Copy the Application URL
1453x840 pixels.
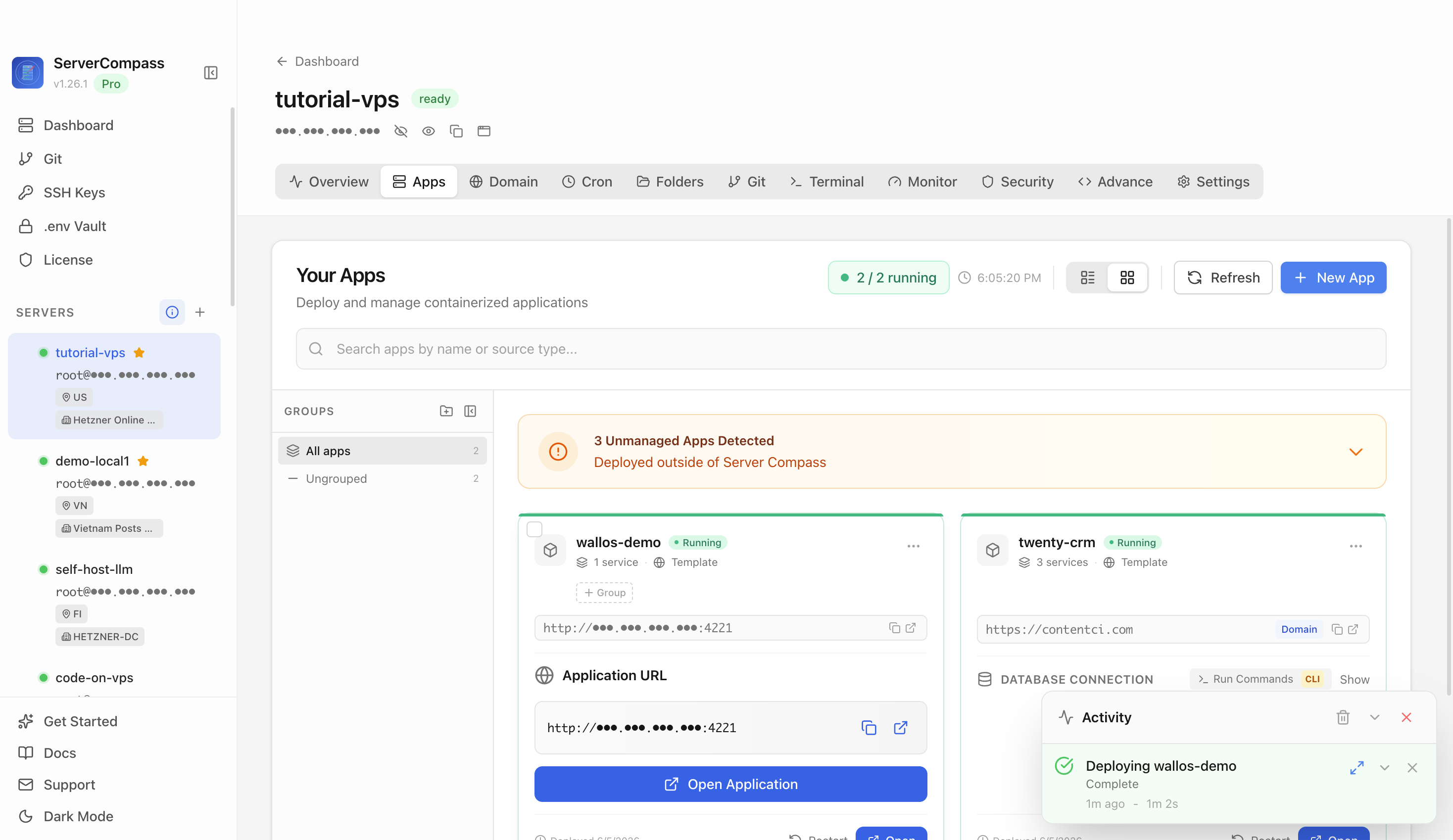869,728
